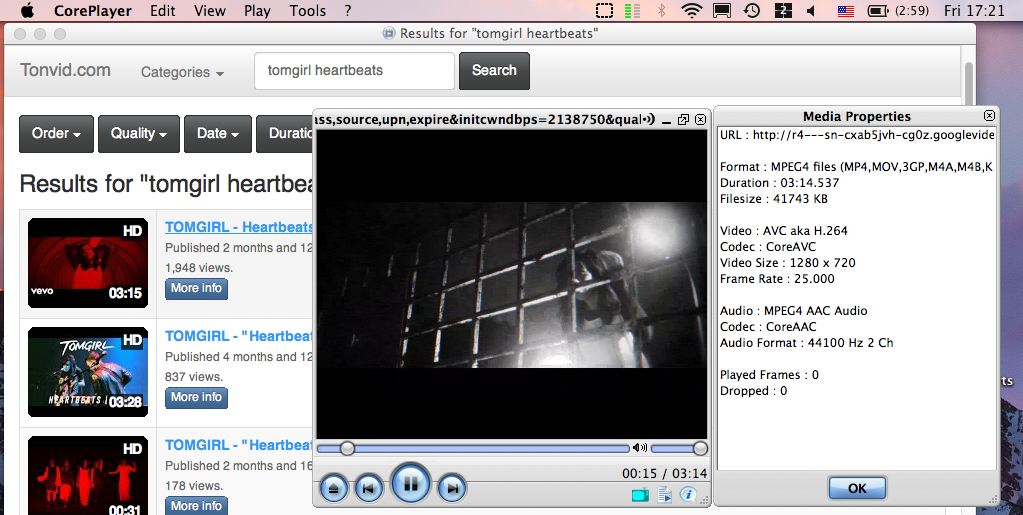
Task: Click the Search button
Action: tap(494, 70)
